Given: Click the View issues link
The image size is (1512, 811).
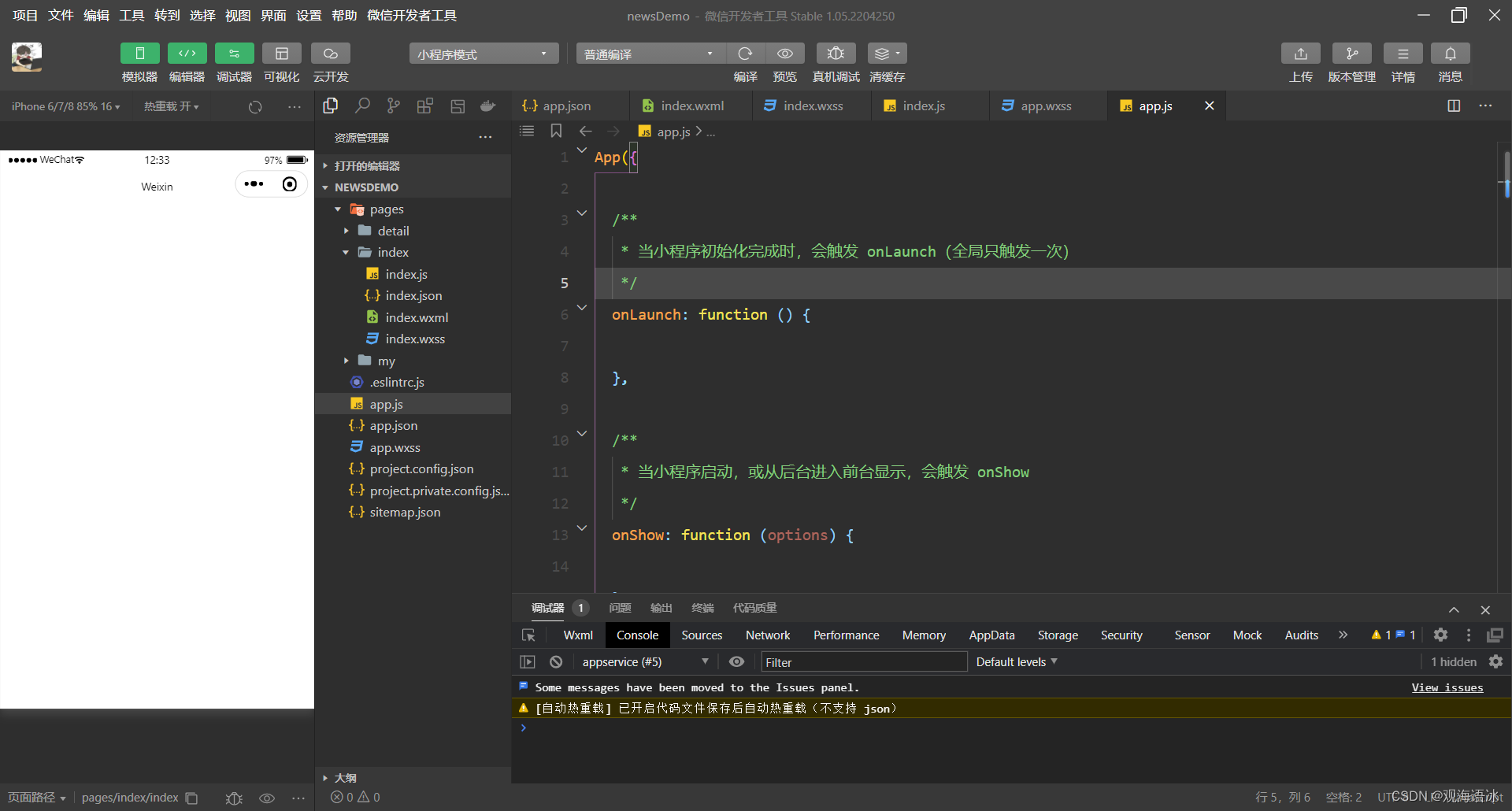Looking at the screenshot, I should (1447, 687).
